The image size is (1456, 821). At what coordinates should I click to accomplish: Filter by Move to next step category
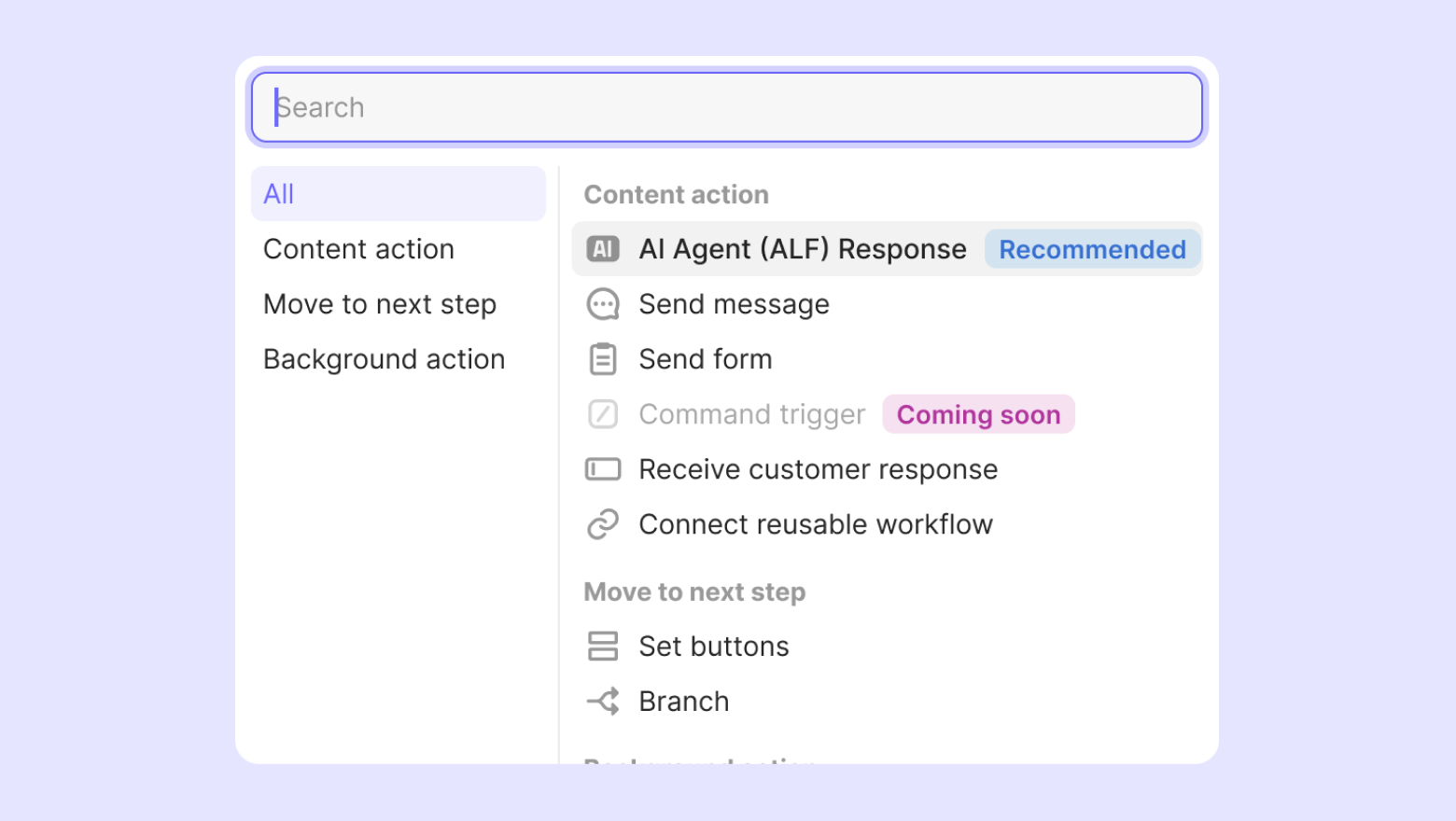(380, 304)
